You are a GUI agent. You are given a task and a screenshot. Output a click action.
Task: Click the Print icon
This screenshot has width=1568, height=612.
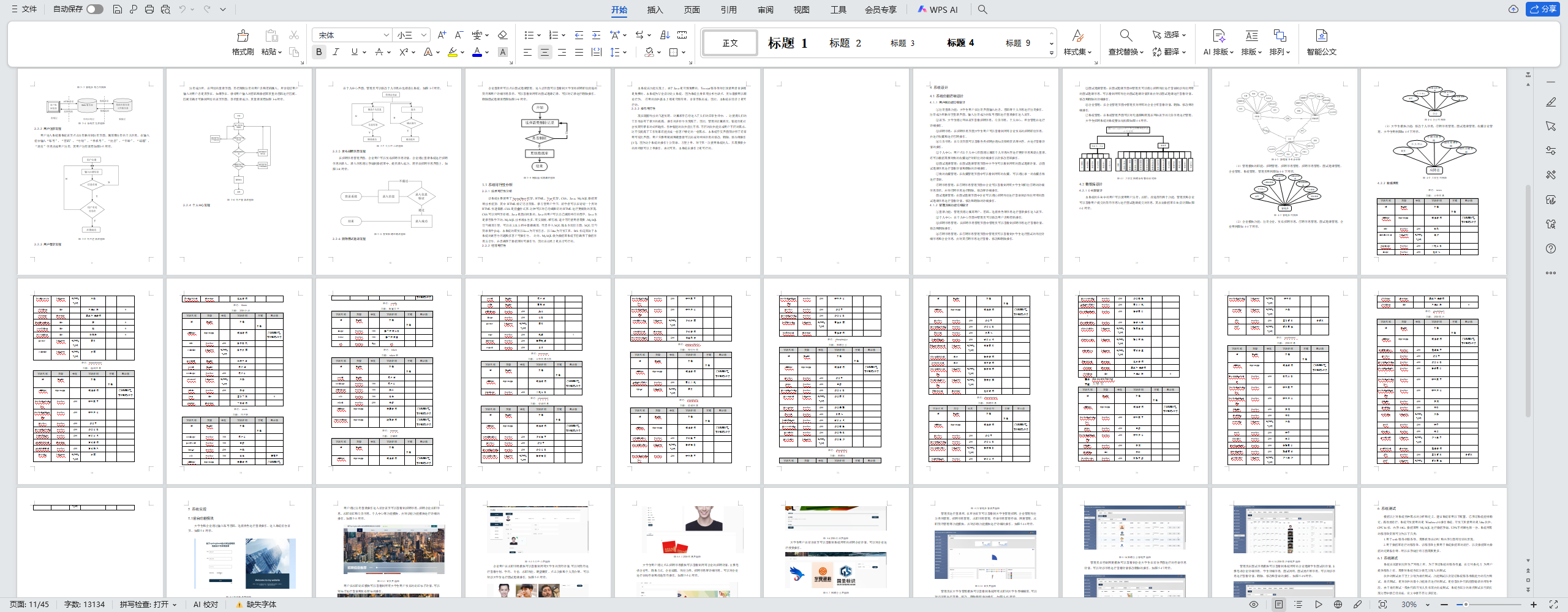149,9
